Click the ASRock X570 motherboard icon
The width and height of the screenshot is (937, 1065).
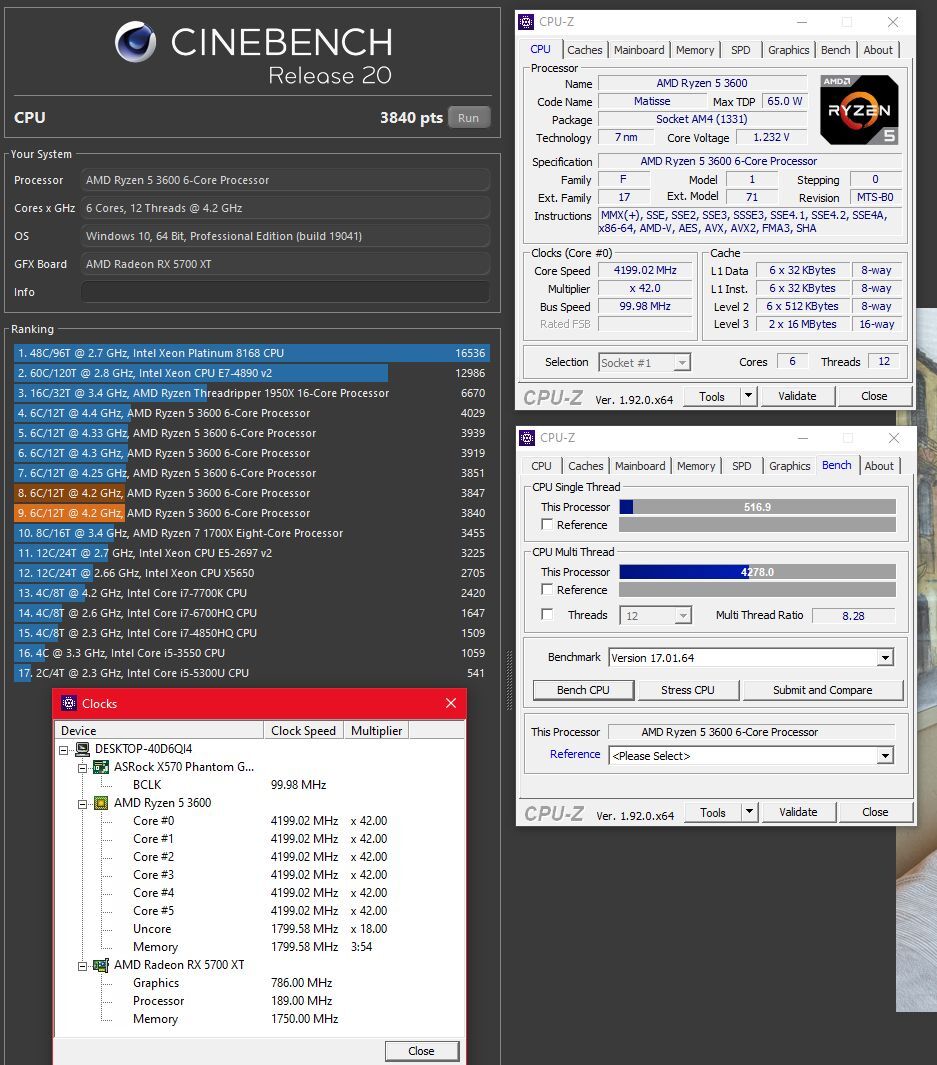pos(101,767)
